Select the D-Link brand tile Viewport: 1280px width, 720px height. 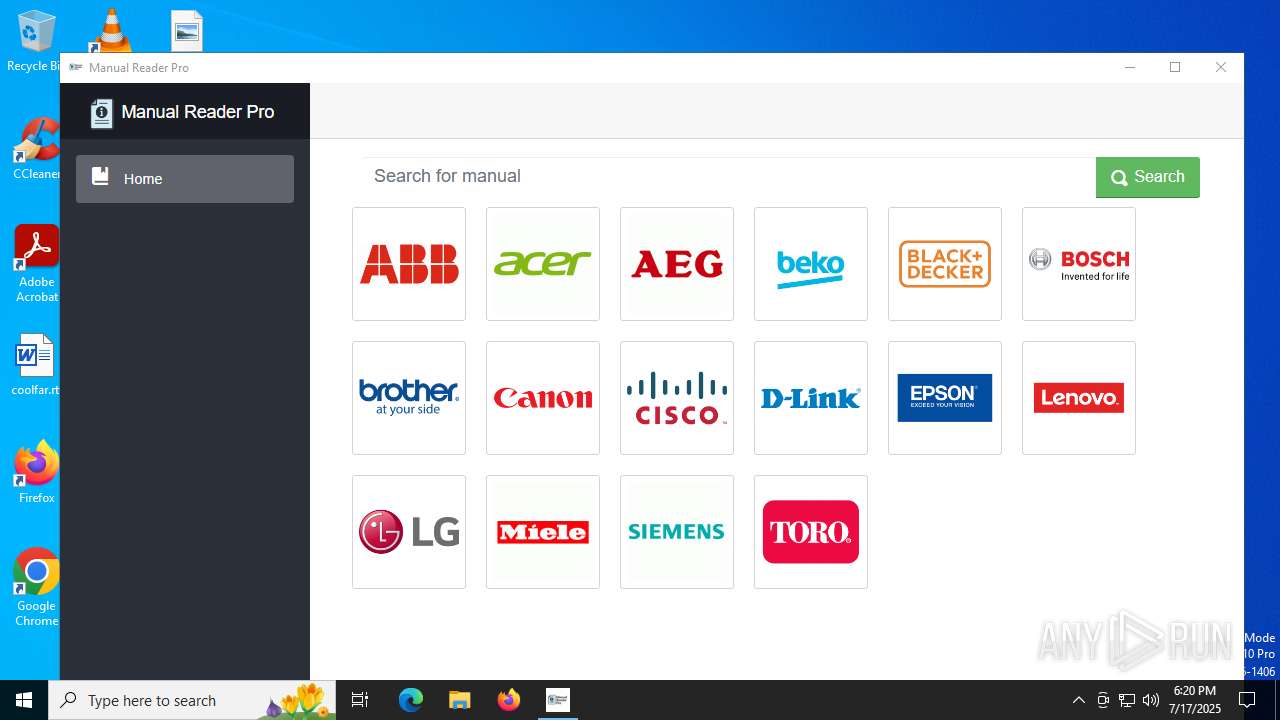pyautogui.click(x=811, y=398)
